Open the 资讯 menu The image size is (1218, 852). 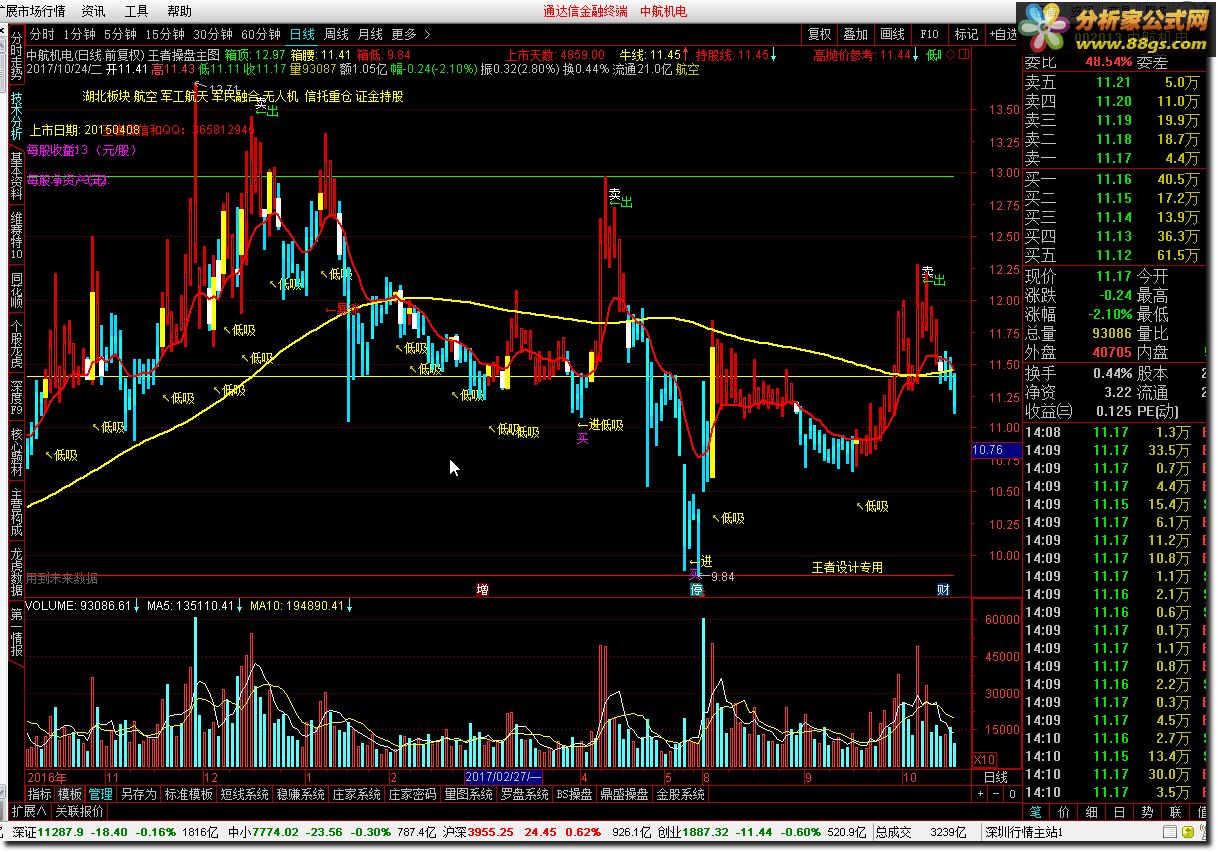[x=93, y=11]
